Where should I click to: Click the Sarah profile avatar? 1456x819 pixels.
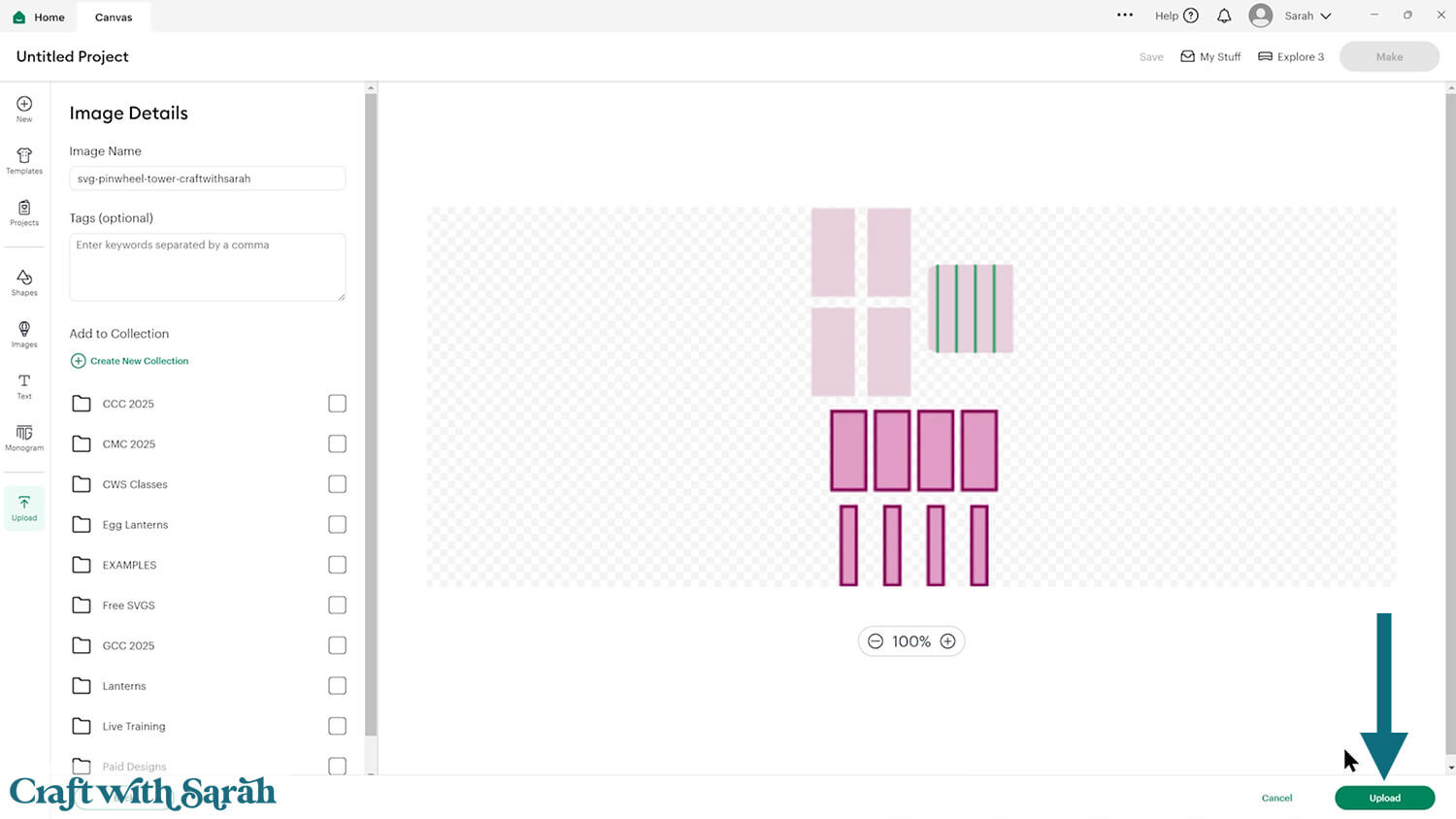(1261, 16)
